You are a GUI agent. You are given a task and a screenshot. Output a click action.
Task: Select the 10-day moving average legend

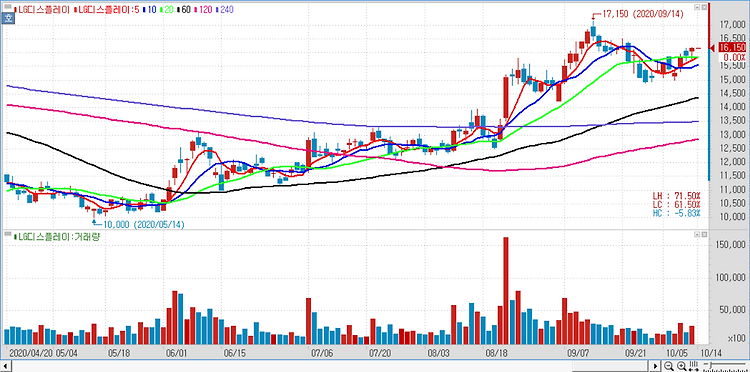(x=150, y=10)
